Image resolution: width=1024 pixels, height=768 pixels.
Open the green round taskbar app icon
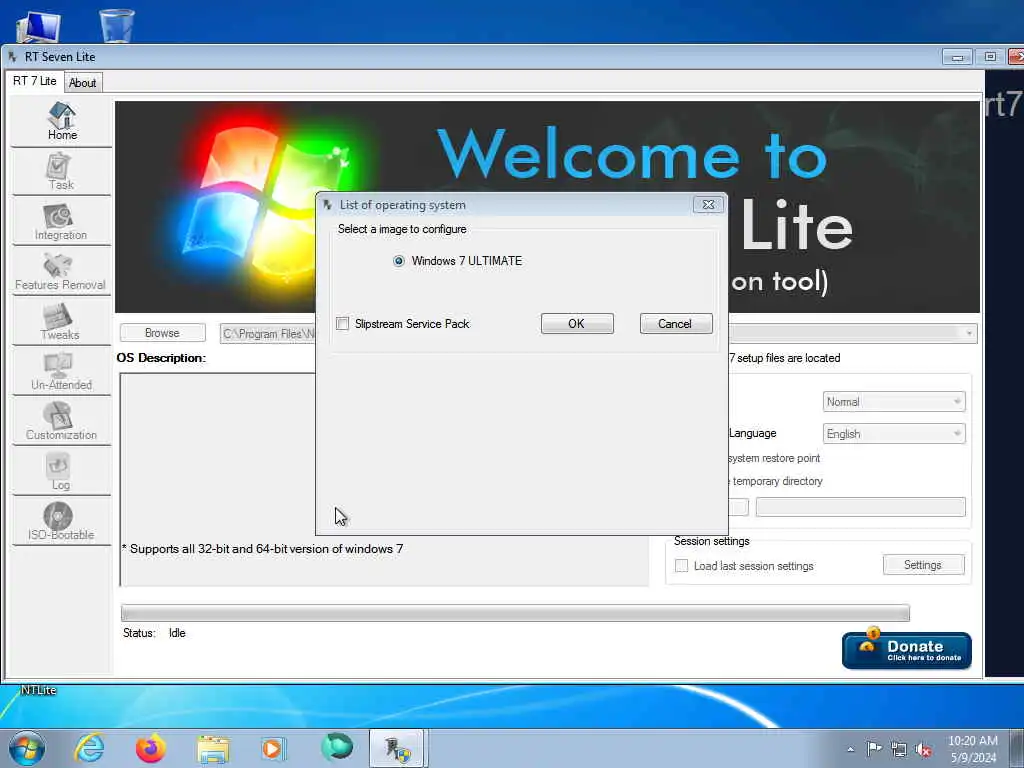[336, 747]
